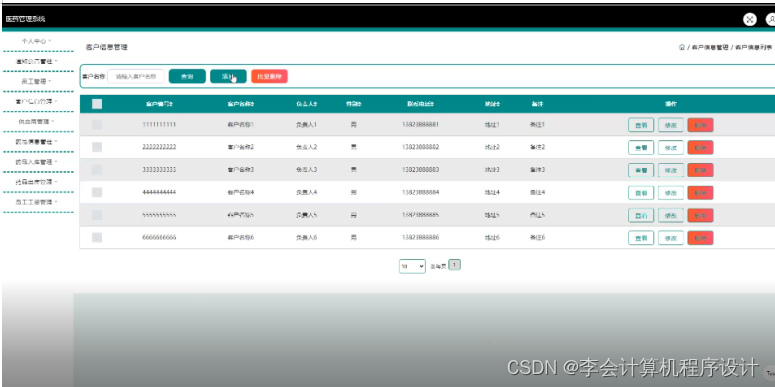Click 客户信息列表 in the breadcrumb
Image resolution: width=775 pixels, height=387 pixels.
[x=753, y=47]
